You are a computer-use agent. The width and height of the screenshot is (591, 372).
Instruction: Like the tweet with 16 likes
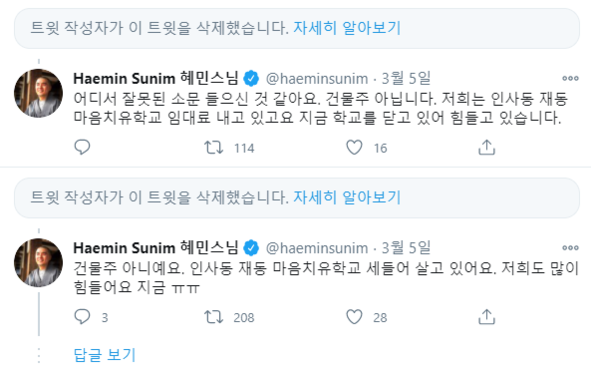(x=354, y=147)
